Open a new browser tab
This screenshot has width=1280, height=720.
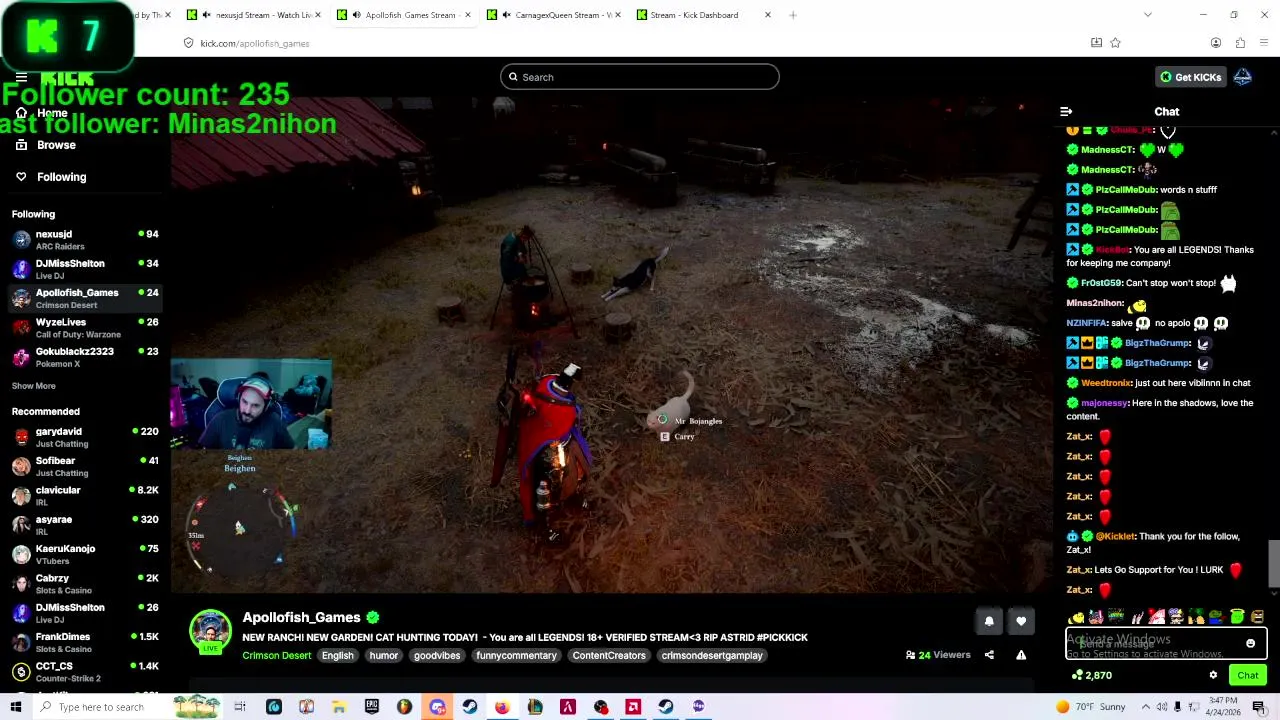pos(792,15)
